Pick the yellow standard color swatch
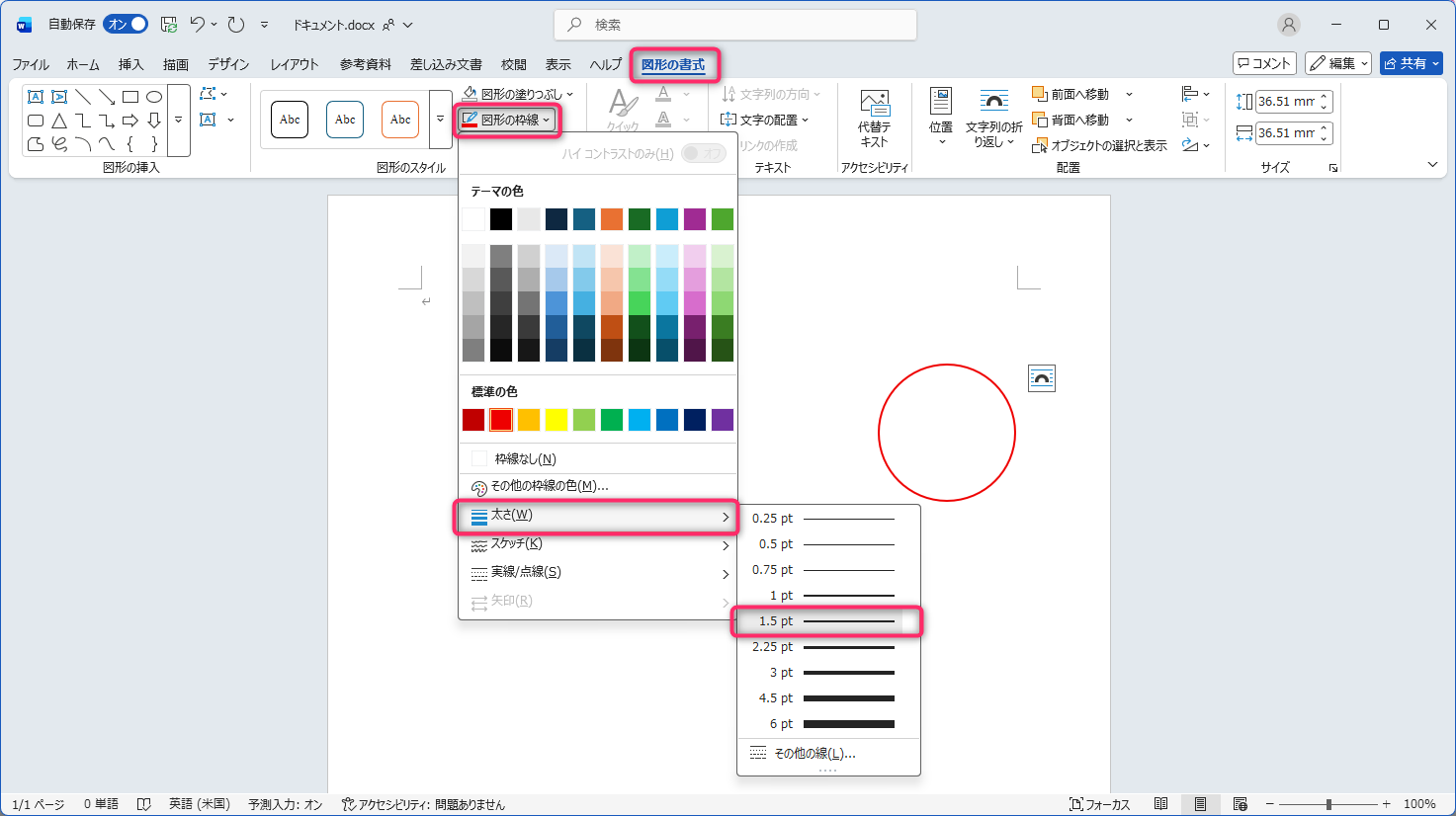 [557, 420]
